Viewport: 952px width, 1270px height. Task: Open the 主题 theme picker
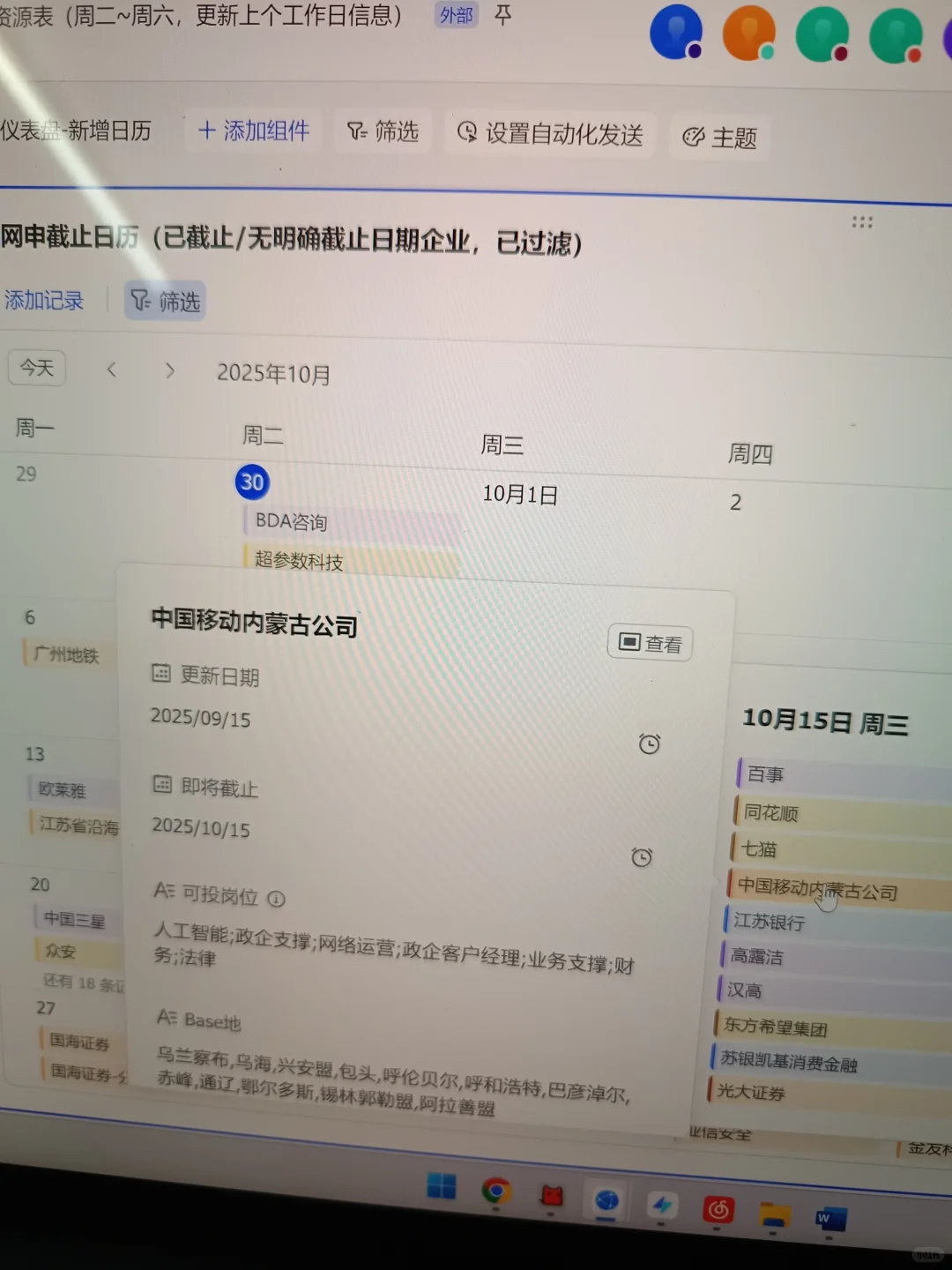(x=720, y=138)
